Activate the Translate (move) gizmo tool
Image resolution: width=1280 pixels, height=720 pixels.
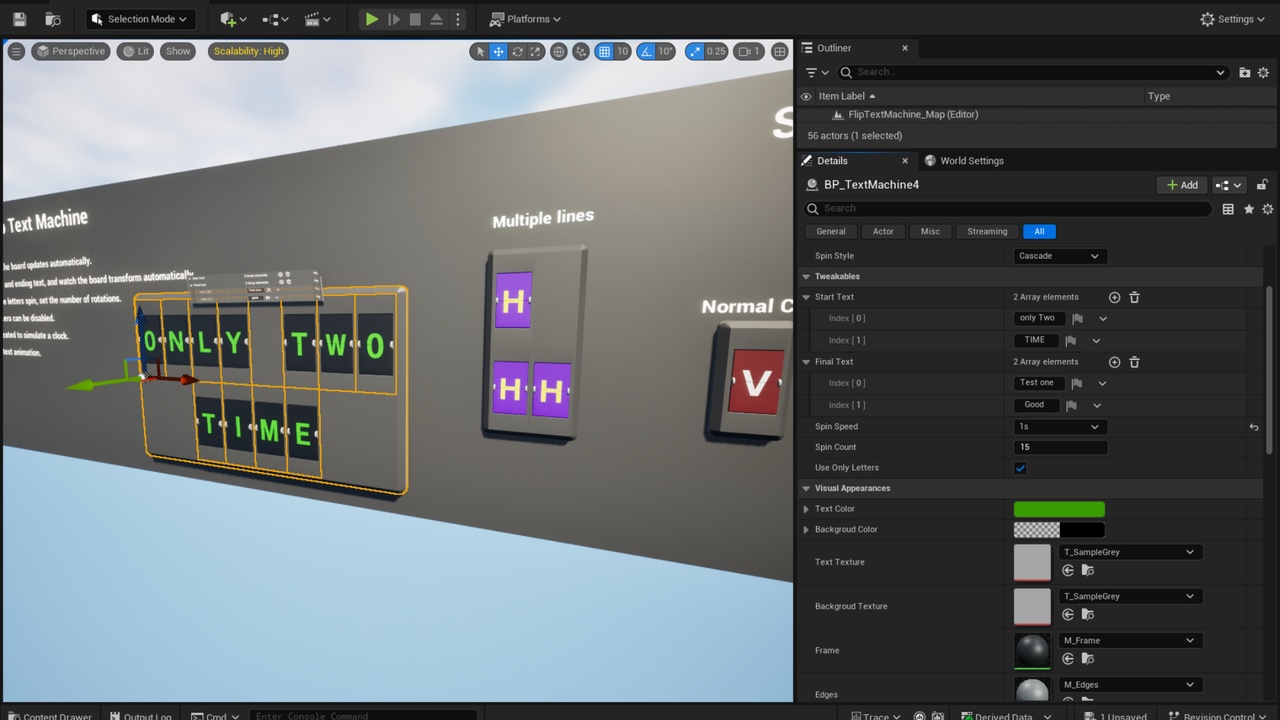pos(498,51)
